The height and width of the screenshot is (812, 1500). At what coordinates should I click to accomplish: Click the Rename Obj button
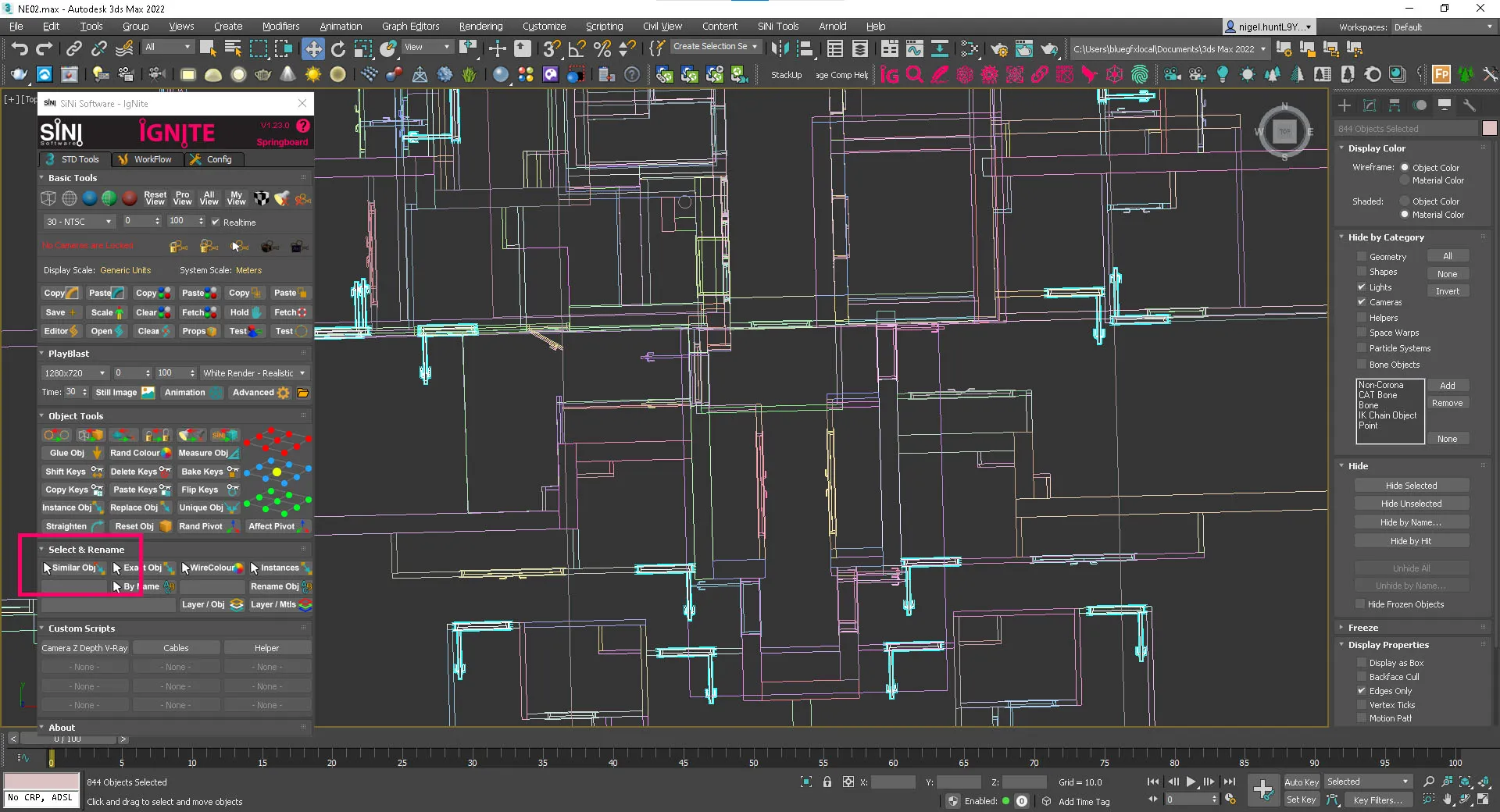coord(280,586)
